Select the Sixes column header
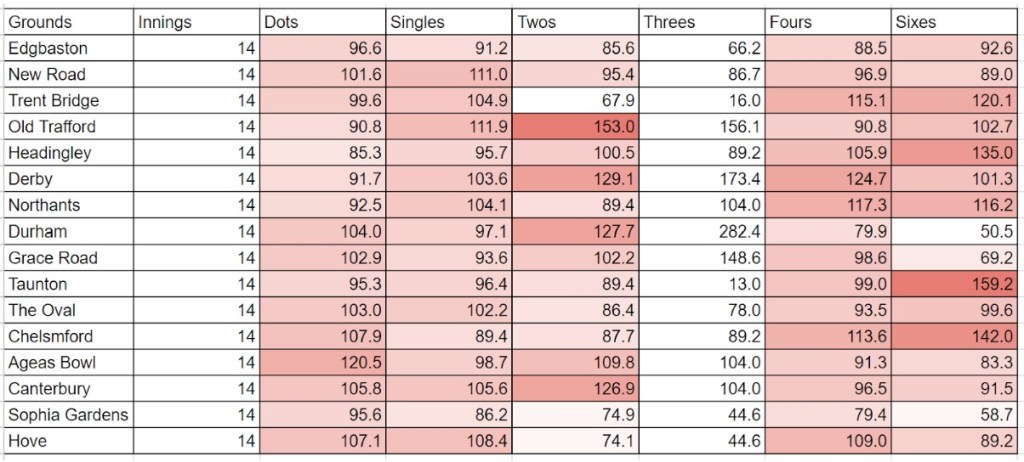 [955, 21]
